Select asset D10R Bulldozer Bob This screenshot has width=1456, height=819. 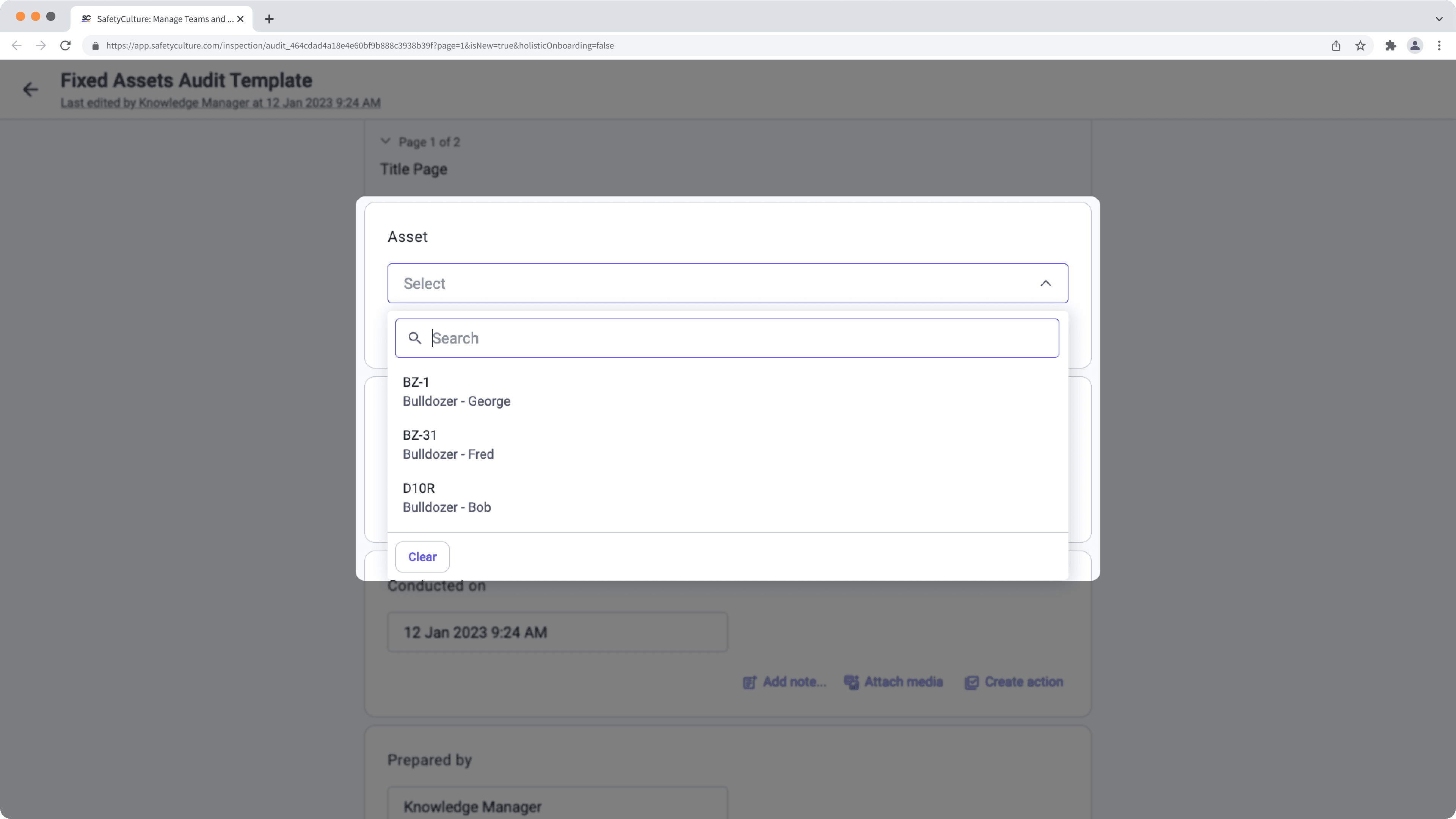727,497
